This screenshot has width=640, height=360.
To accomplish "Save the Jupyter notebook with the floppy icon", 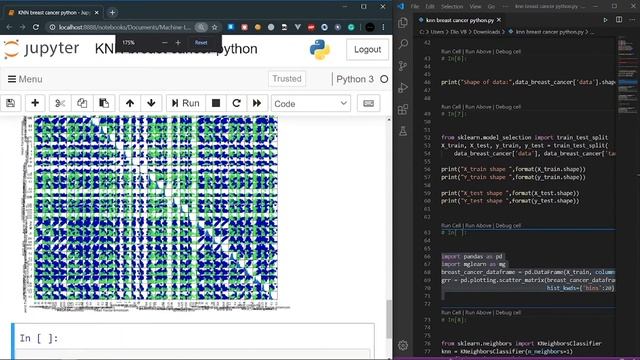I will click(x=11, y=103).
